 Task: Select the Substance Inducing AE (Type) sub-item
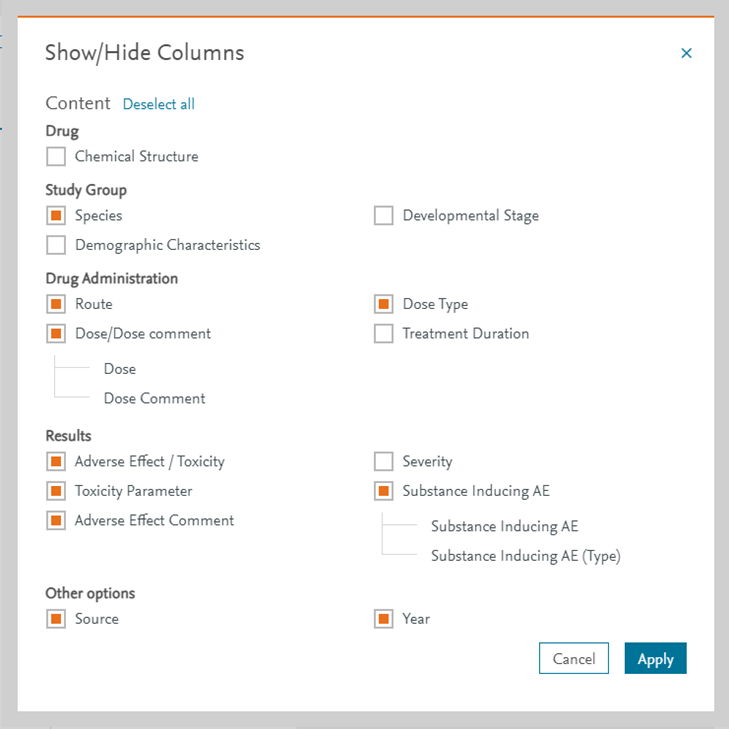(x=526, y=556)
